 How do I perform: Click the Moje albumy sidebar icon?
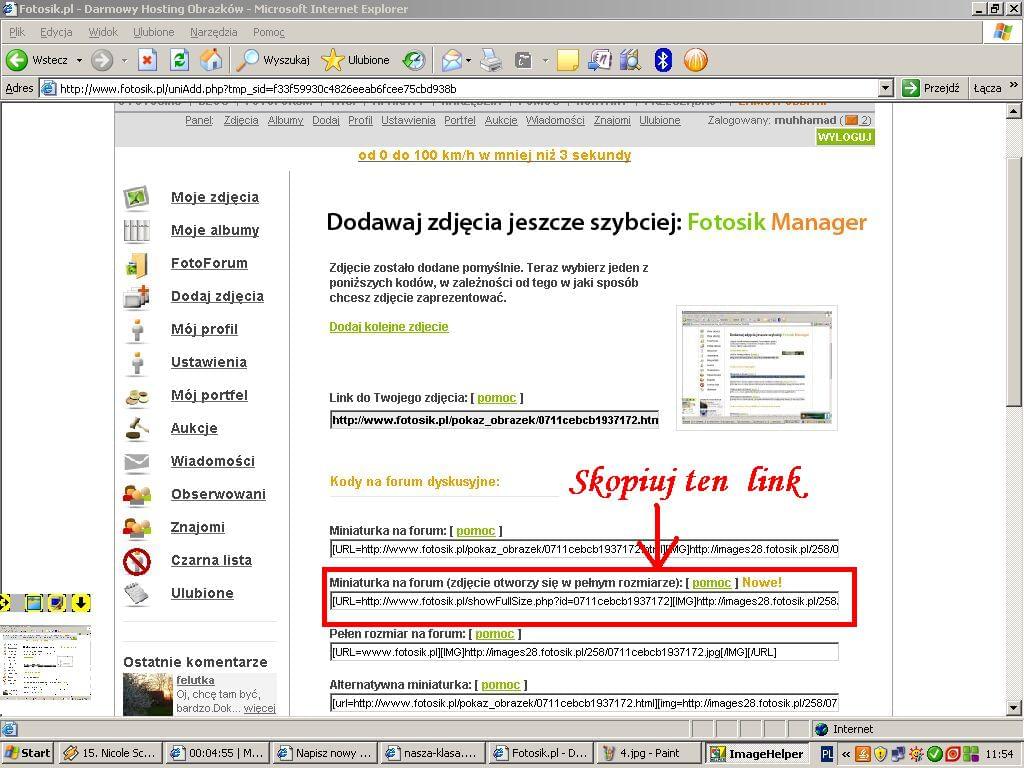pyautogui.click(x=136, y=231)
